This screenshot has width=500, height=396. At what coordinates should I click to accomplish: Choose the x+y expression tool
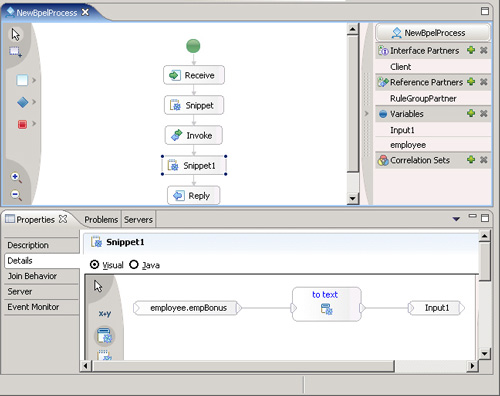[105, 314]
